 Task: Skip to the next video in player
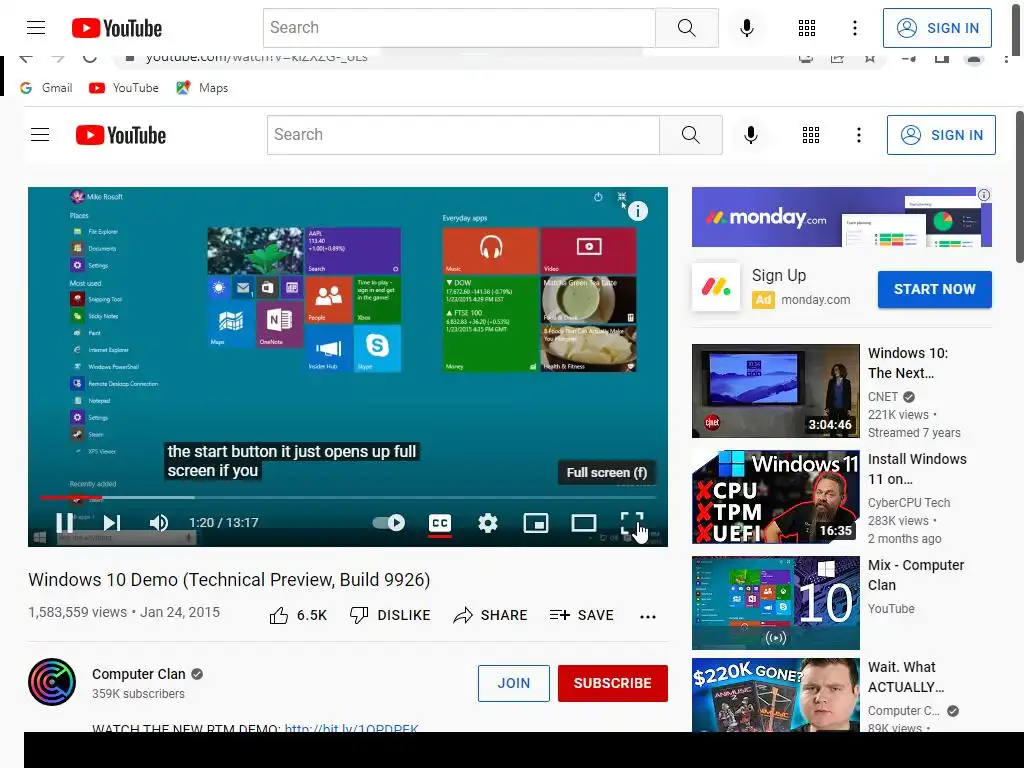pyautogui.click(x=112, y=522)
